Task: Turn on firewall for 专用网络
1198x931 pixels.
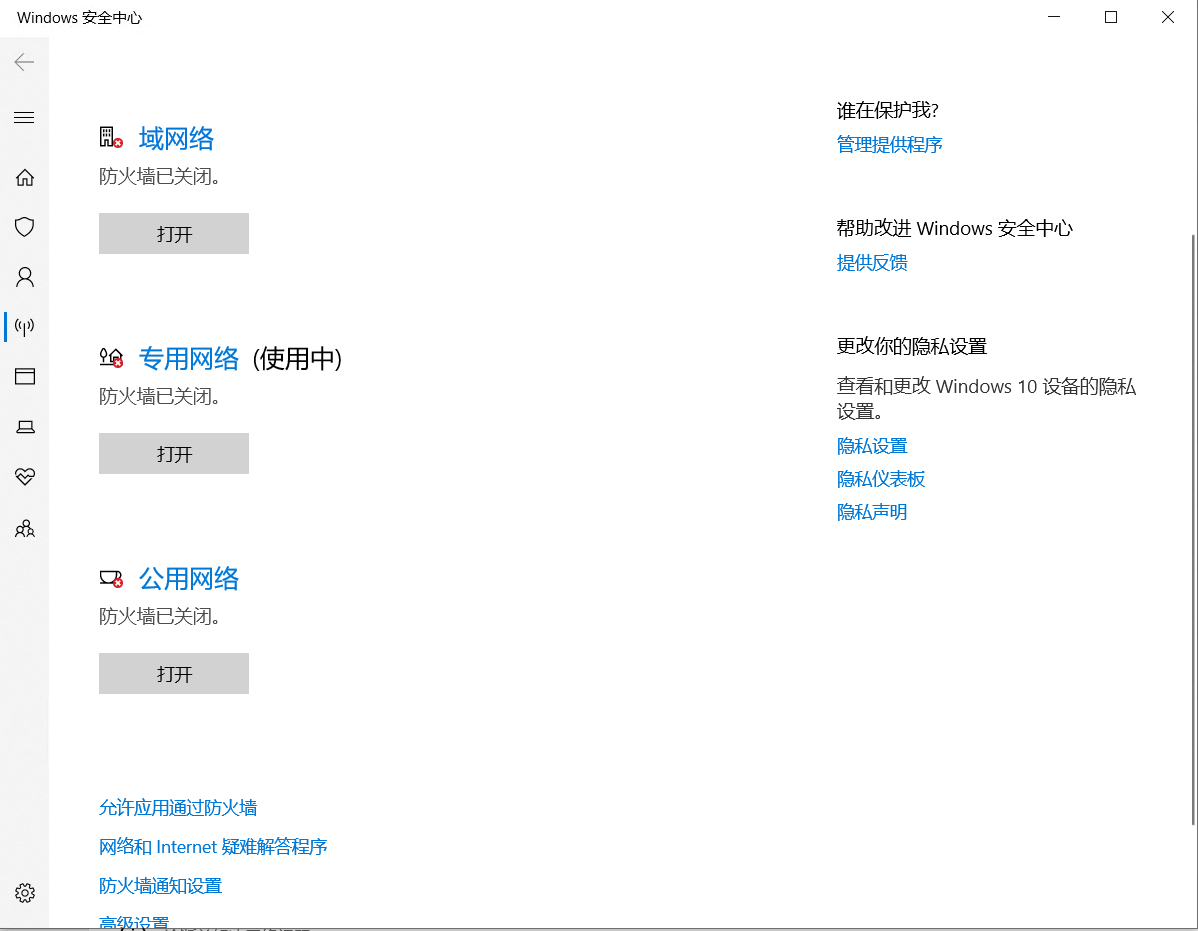Action: [x=173, y=454]
